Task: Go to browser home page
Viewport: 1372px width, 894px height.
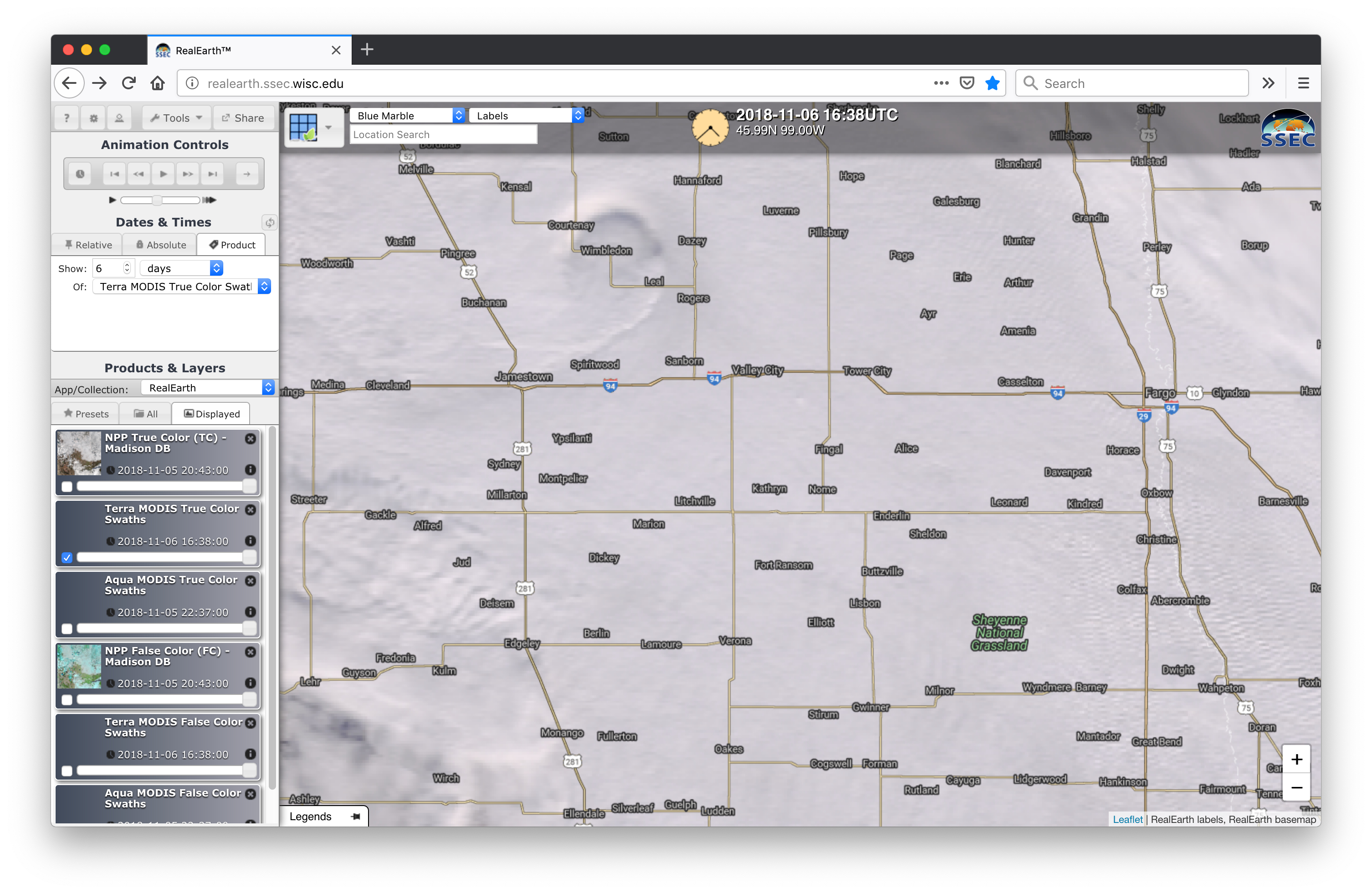Action: (x=157, y=83)
